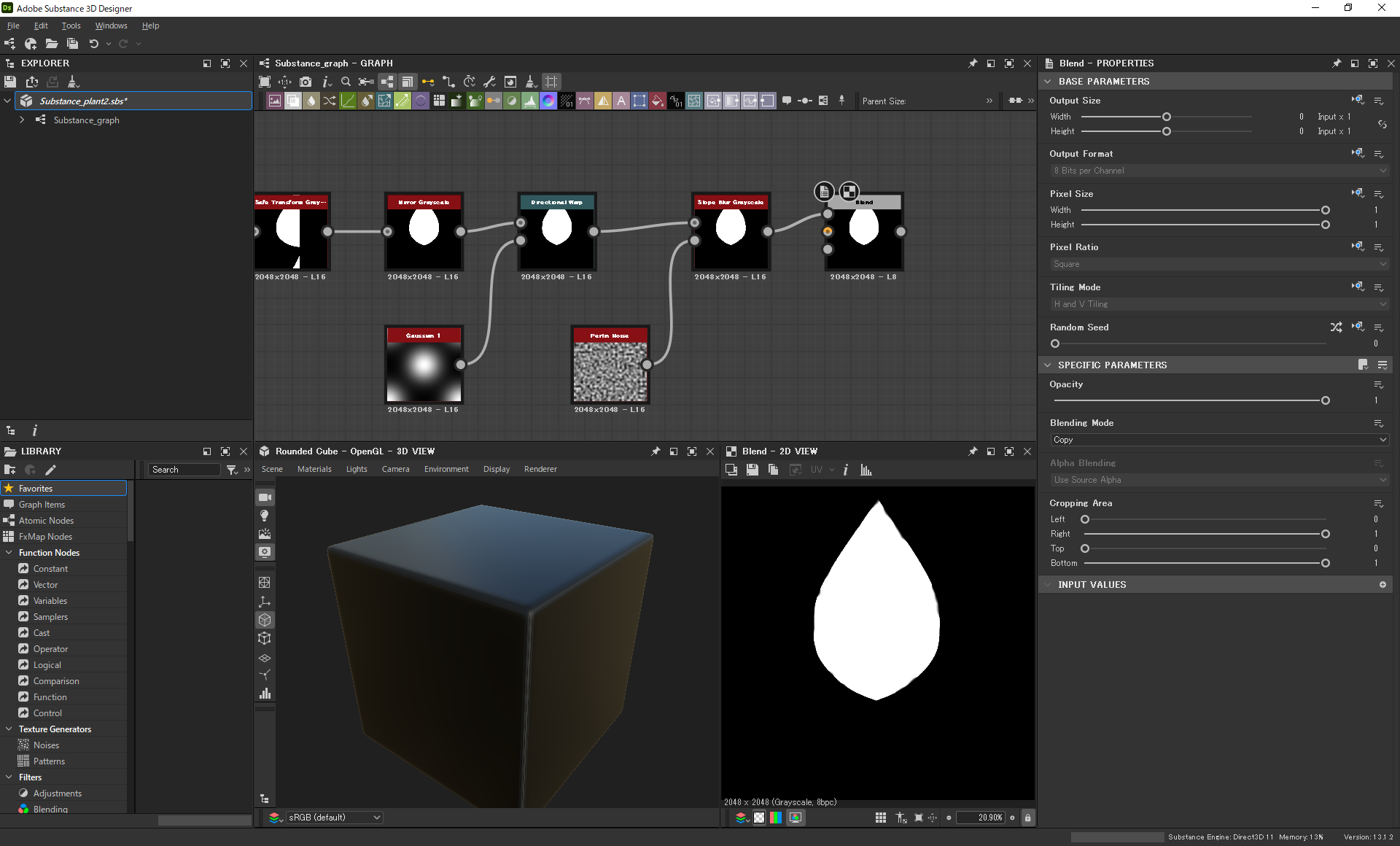
Task: Add a Text node from the node toolbar
Action: [x=621, y=101]
